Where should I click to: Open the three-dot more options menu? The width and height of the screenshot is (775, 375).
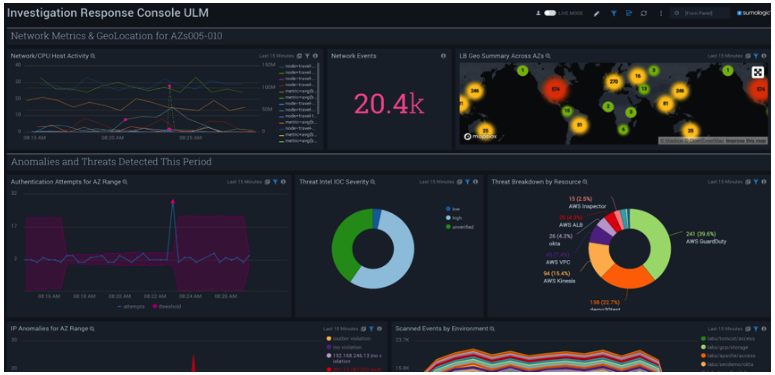click(661, 13)
